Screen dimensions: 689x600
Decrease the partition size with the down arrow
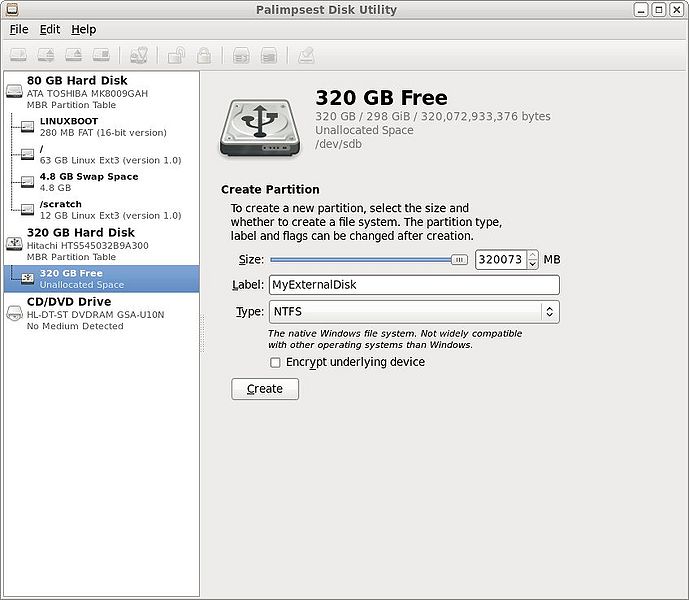pyautogui.click(x=533, y=264)
